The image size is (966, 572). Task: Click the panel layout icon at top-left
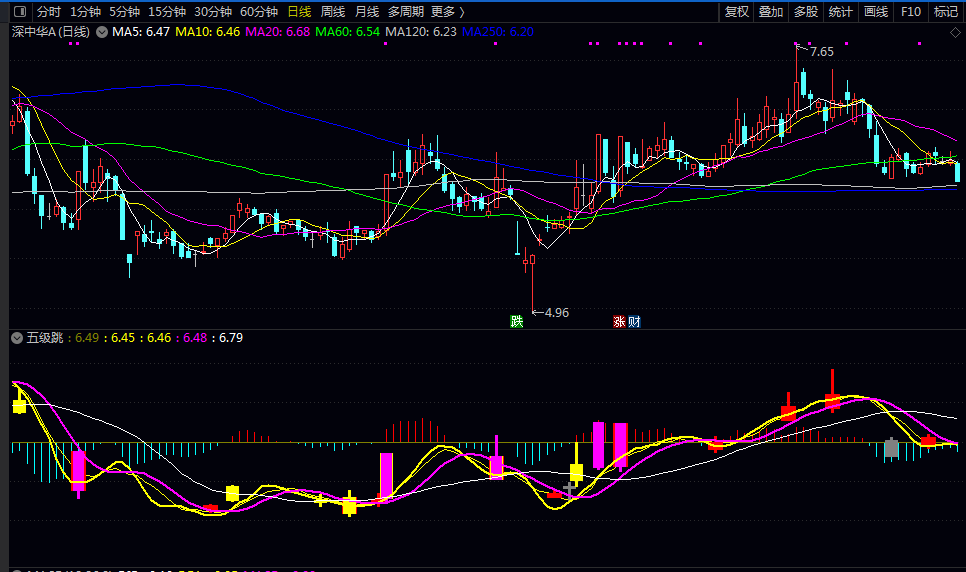tap(20, 12)
